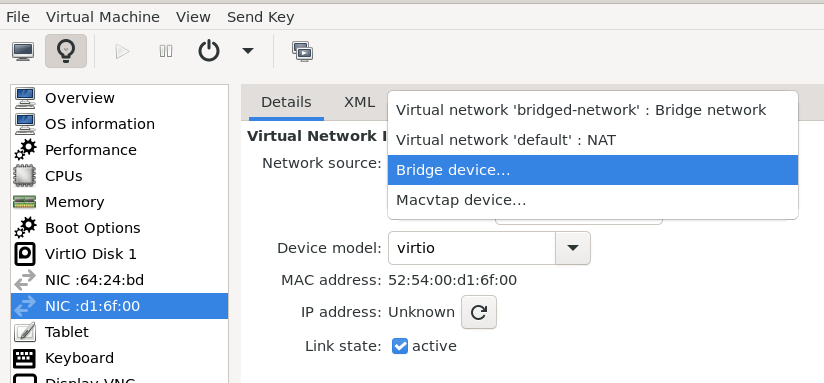
Task: Open the snapshots manager icon
Action: (303, 51)
